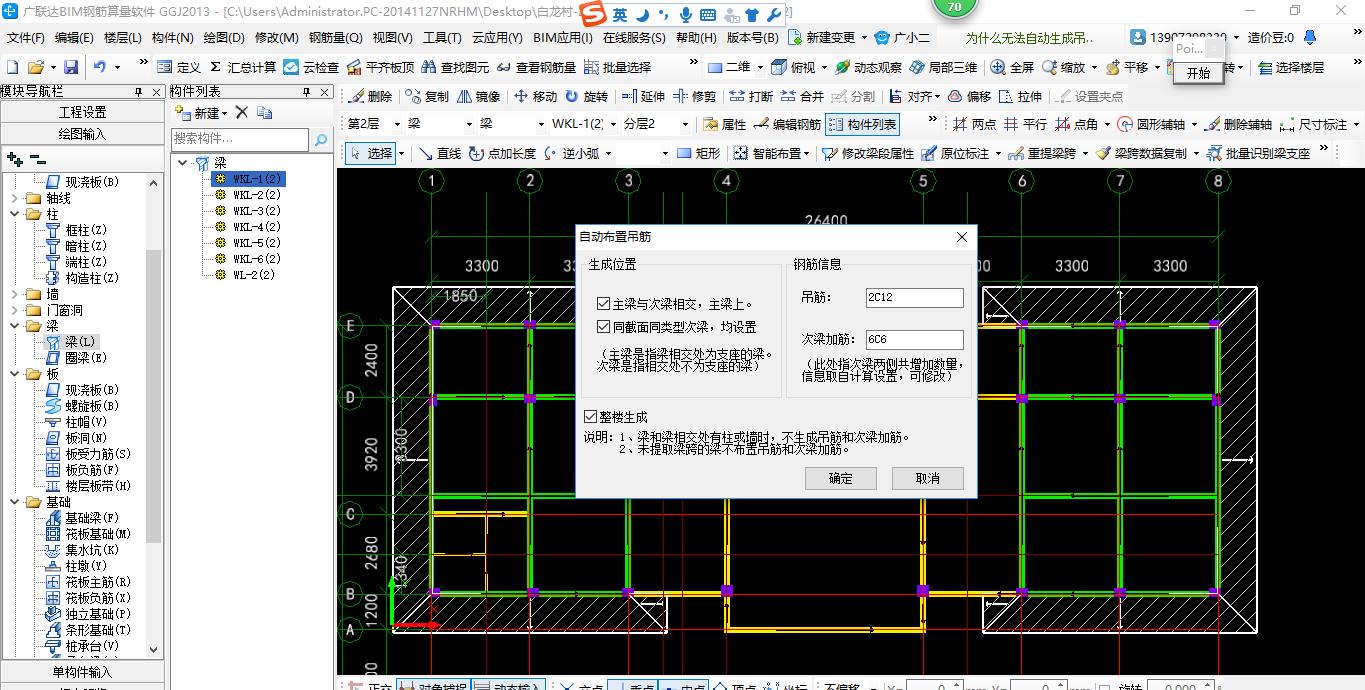The width and height of the screenshot is (1365, 690).
Task: Activate 移动 move tool
Action: [x=535, y=96]
